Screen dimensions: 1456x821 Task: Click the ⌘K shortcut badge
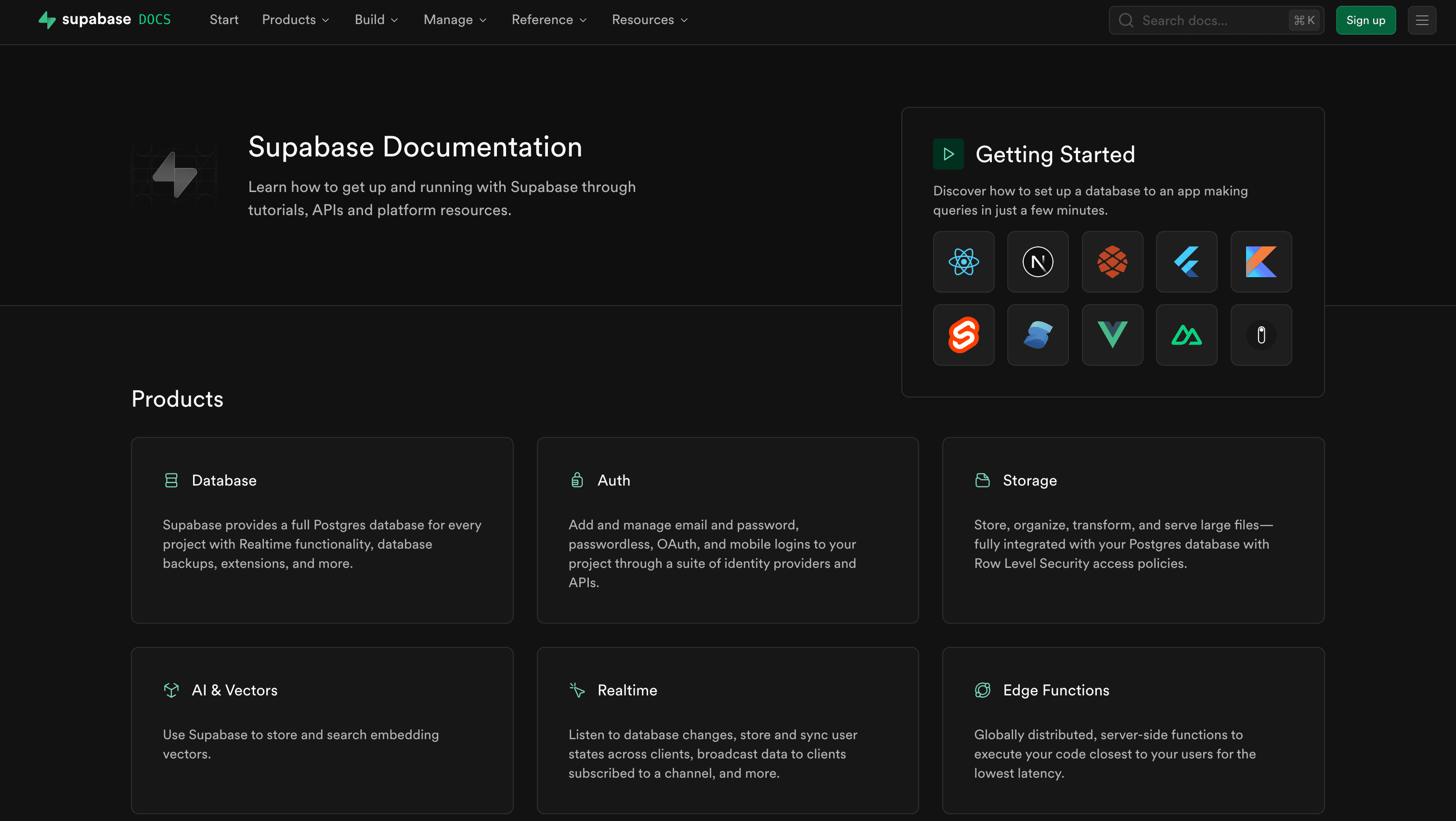1304,20
